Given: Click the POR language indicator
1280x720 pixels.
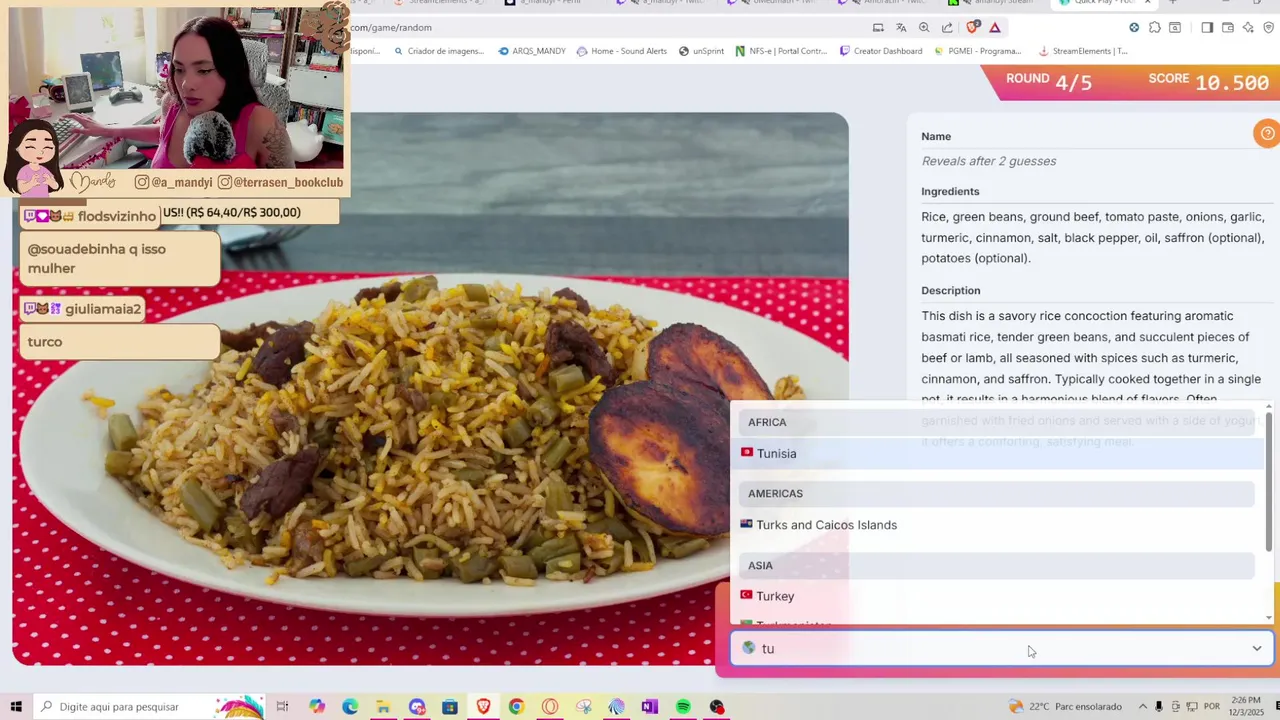Looking at the screenshot, I should coord(1212,707).
